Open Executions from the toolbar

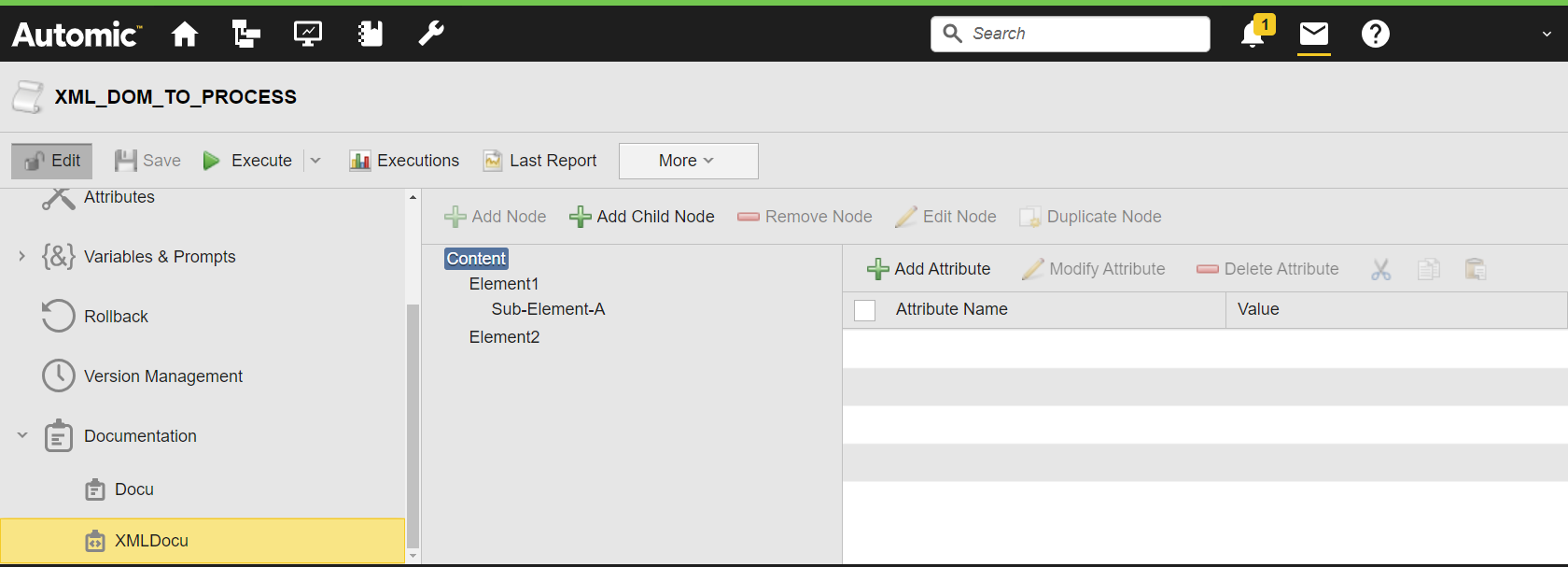click(404, 160)
